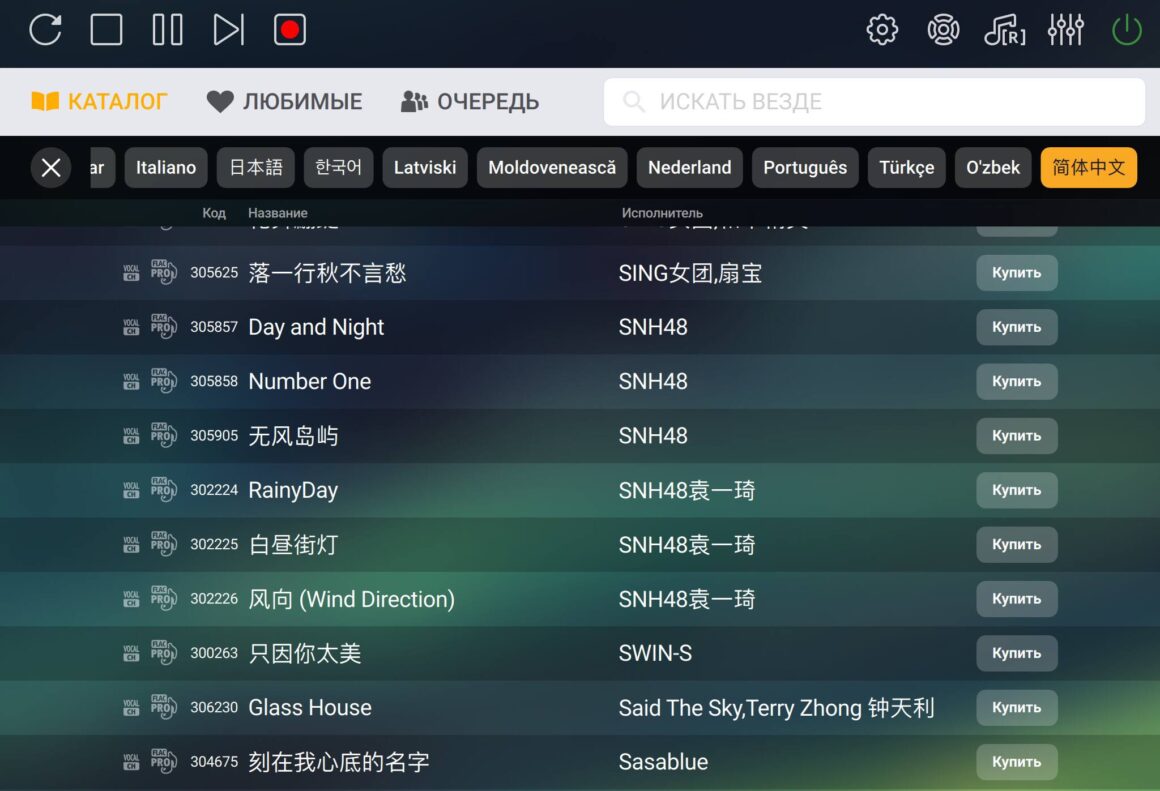Open the help lifebuoy icon

[943, 30]
